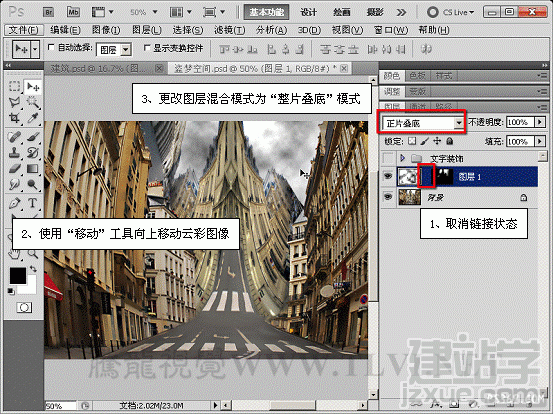Show more workspaces with >> arrow
The image size is (553, 414).
point(401,13)
